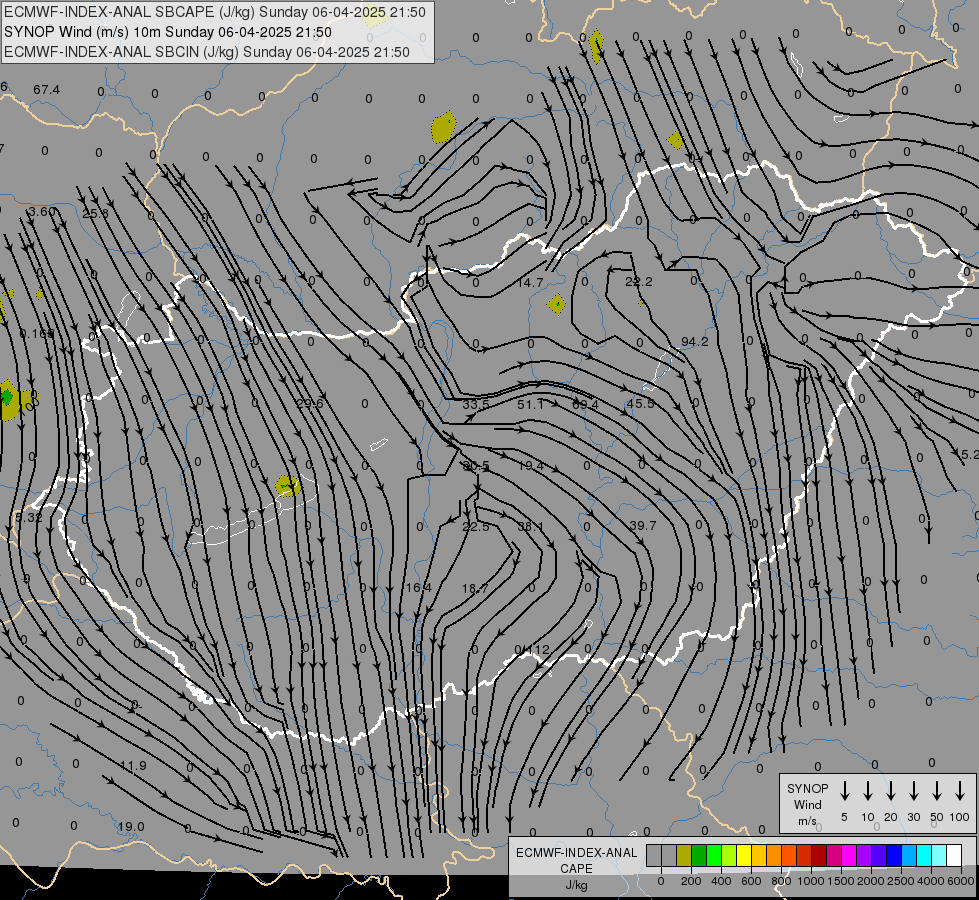Select the olive swatch in CAPE legend
The image size is (979, 900).
pos(684,855)
